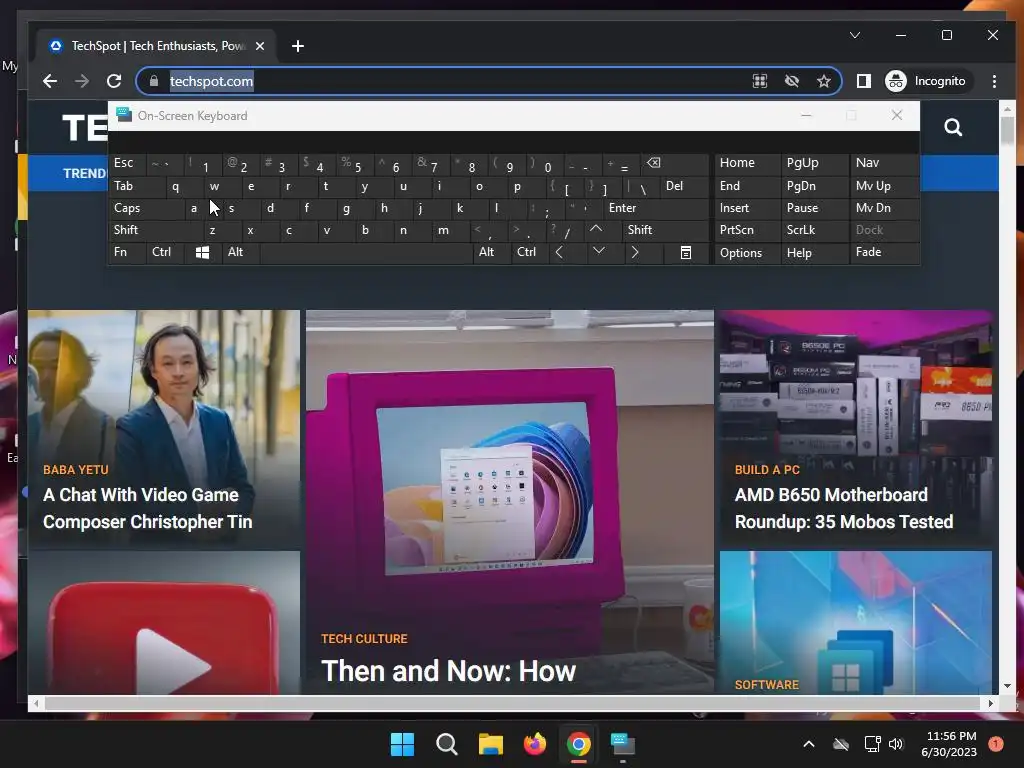
Task: Expand the tab search chevron
Action: 854,35
